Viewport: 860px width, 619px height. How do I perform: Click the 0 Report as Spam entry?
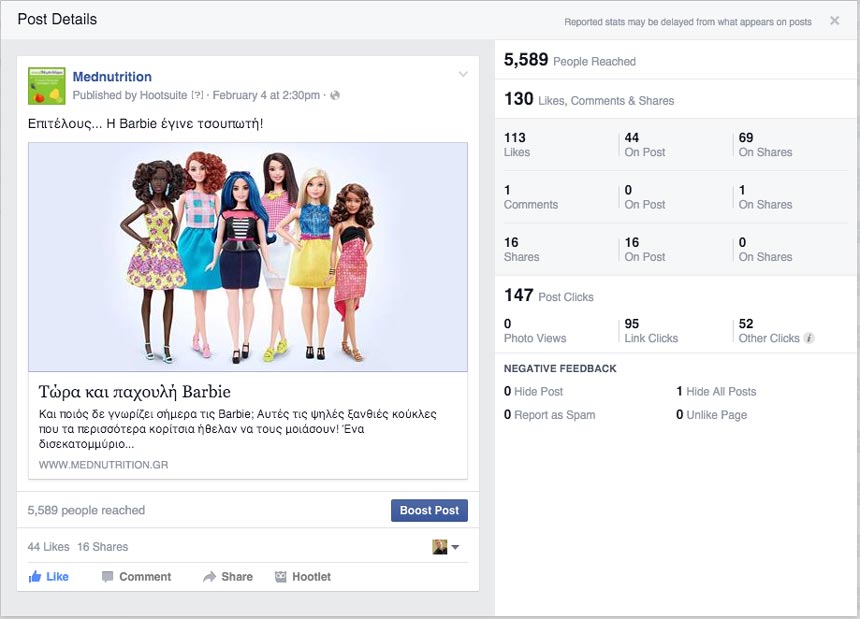coord(549,415)
